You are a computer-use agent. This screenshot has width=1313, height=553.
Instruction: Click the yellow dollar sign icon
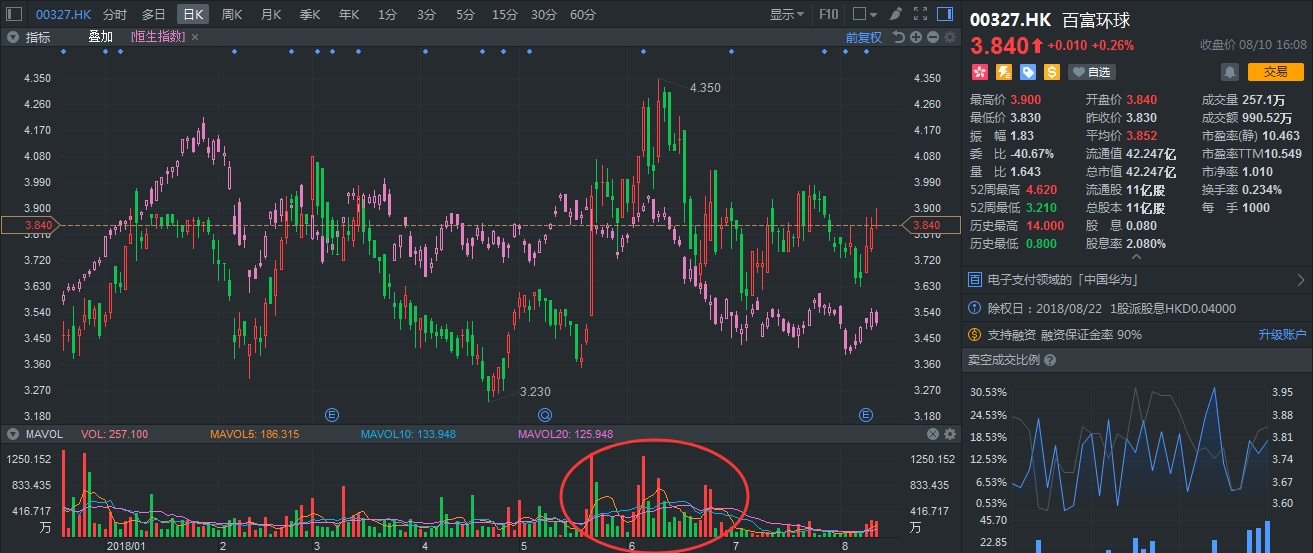click(1052, 72)
